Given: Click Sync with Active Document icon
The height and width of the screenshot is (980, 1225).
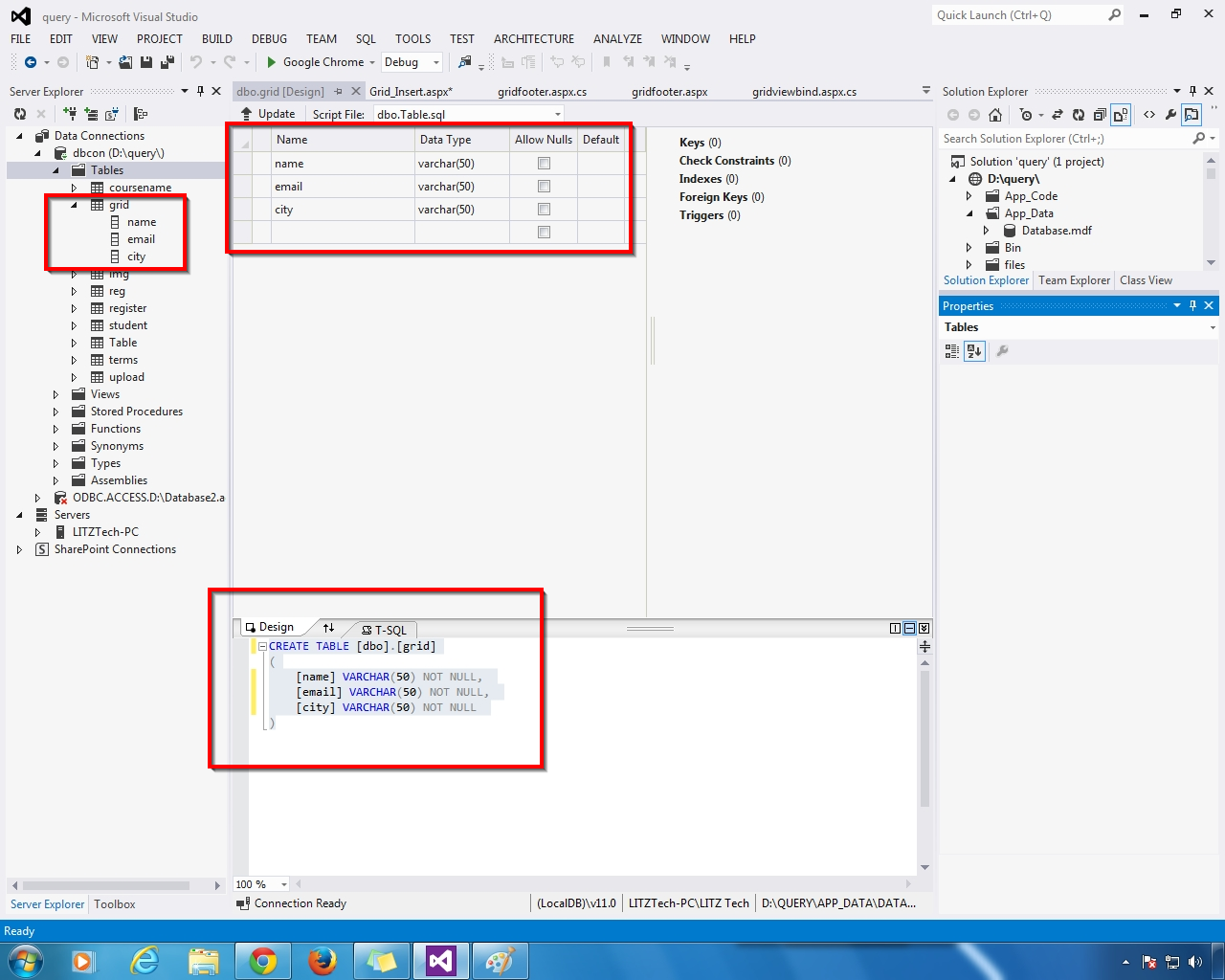Looking at the screenshot, I should tap(1058, 115).
